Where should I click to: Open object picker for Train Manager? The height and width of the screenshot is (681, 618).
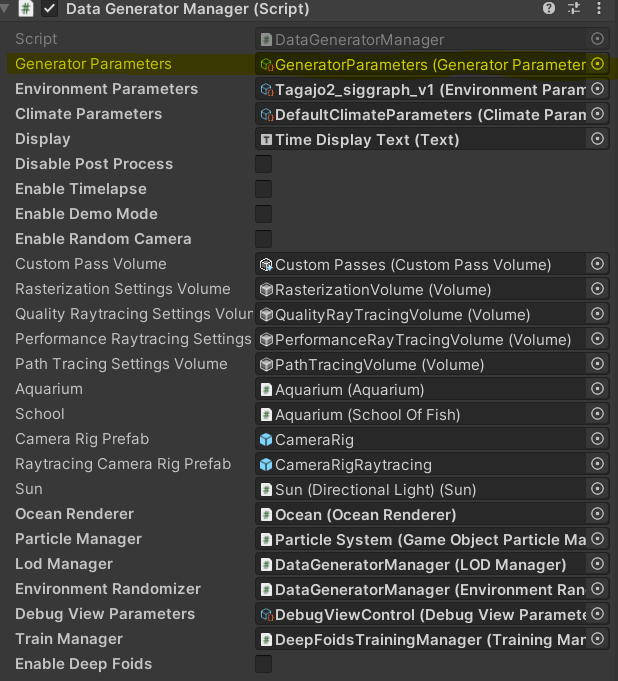click(598, 639)
